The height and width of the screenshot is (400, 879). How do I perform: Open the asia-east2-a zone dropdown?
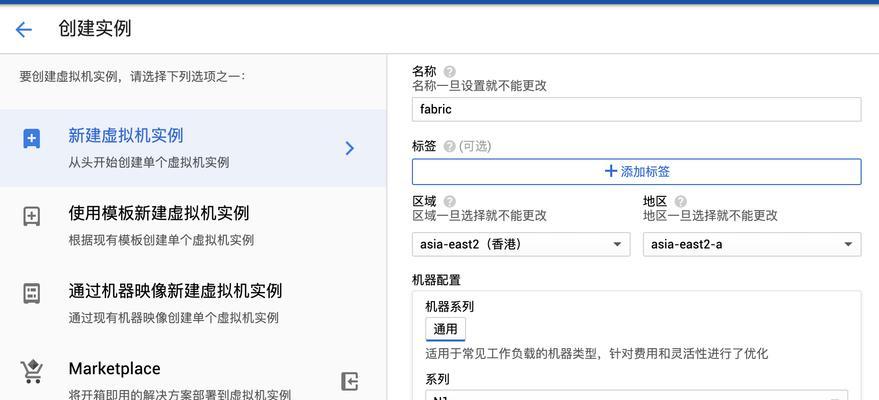pyautogui.click(x=752, y=244)
